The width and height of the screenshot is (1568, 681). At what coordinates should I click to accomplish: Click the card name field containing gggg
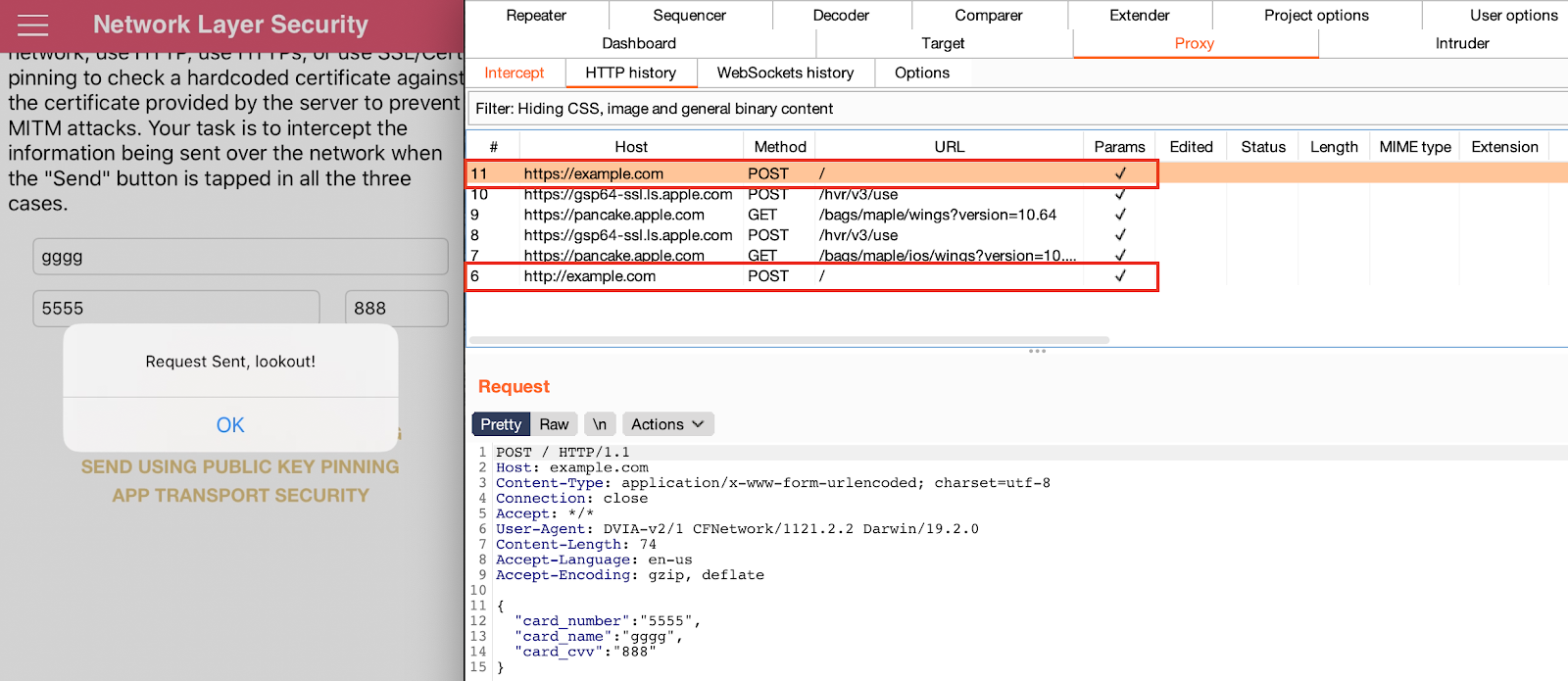pos(240,257)
